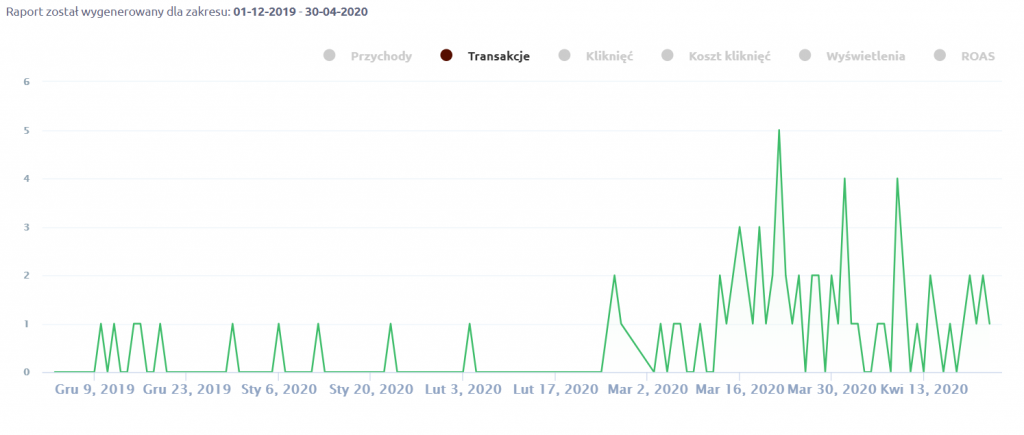Click the highest chart peak at value 5
The height and width of the screenshot is (435, 1024).
click(779, 130)
